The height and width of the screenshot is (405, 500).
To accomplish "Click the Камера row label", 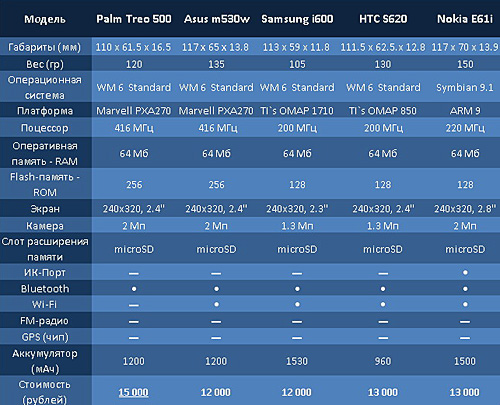I will (45, 226).
